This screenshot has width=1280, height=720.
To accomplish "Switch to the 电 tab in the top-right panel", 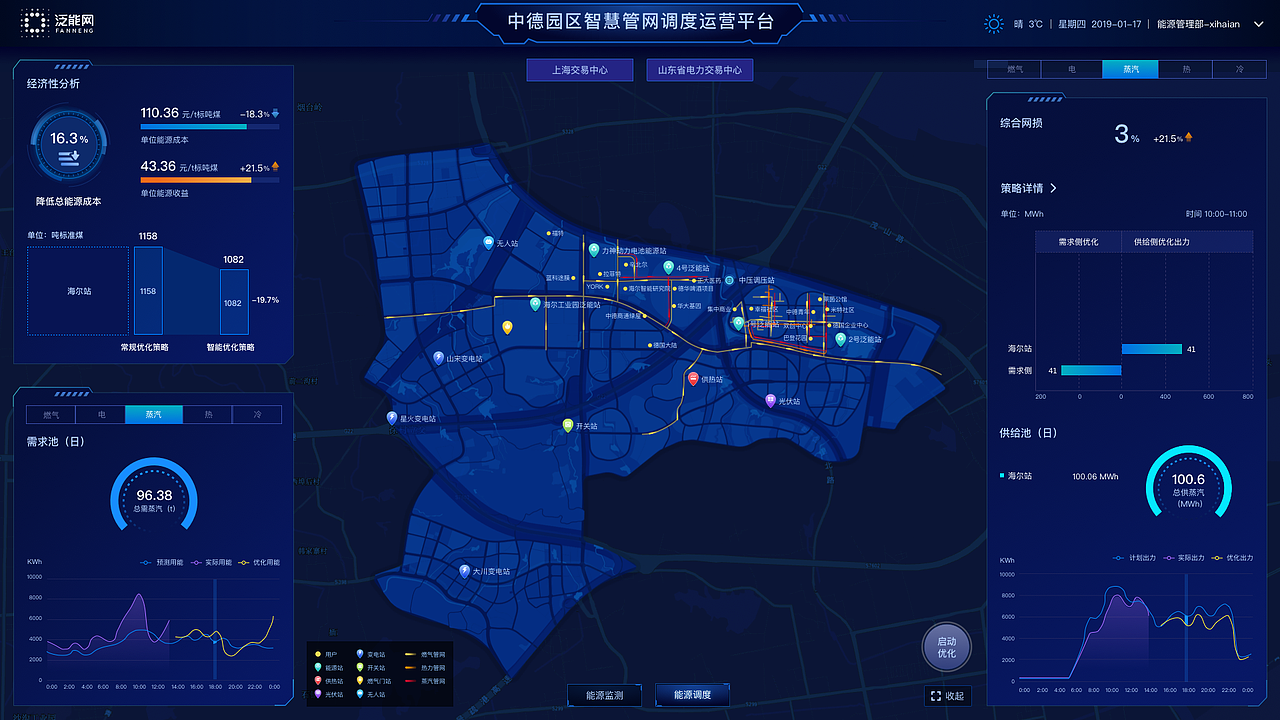I will (1073, 69).
